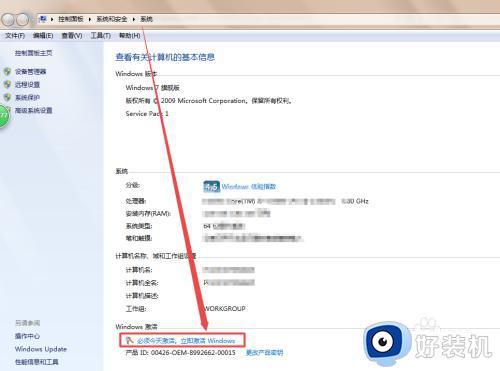Open the 文件(F) menu
This screenshot has height=371, width=500.
[15, 36]
